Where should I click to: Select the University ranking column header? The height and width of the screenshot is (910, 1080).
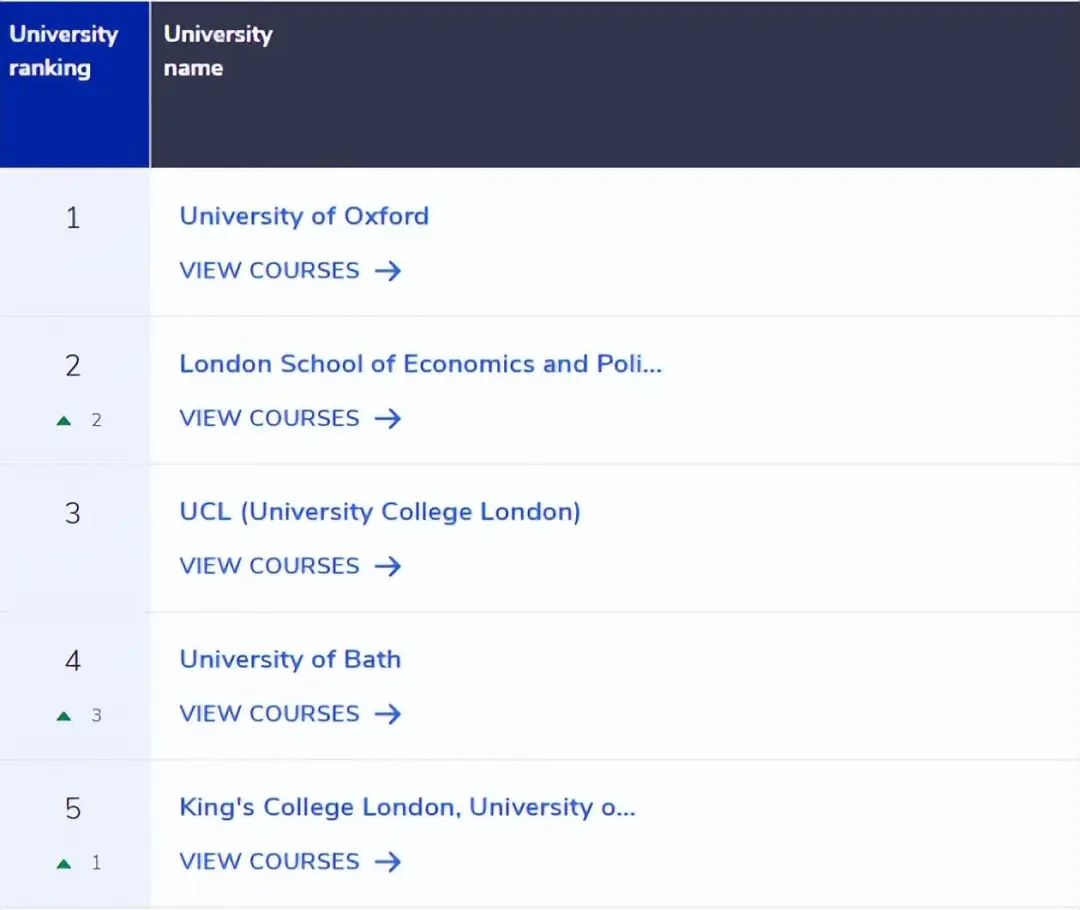(63, 51)
